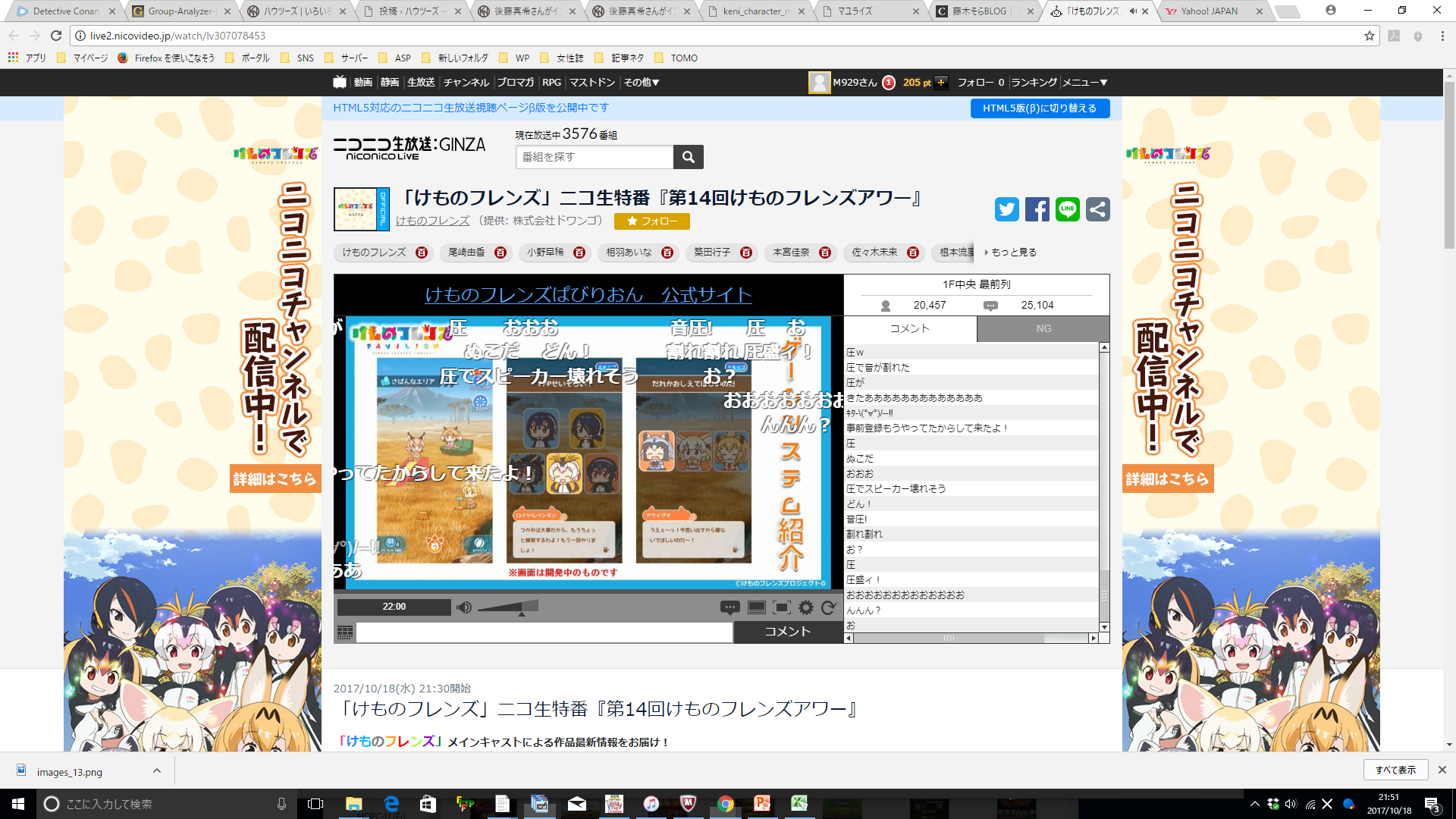Open the M929 user avatar
This screenshot has width=1456, height=819.
click(819, 83)
